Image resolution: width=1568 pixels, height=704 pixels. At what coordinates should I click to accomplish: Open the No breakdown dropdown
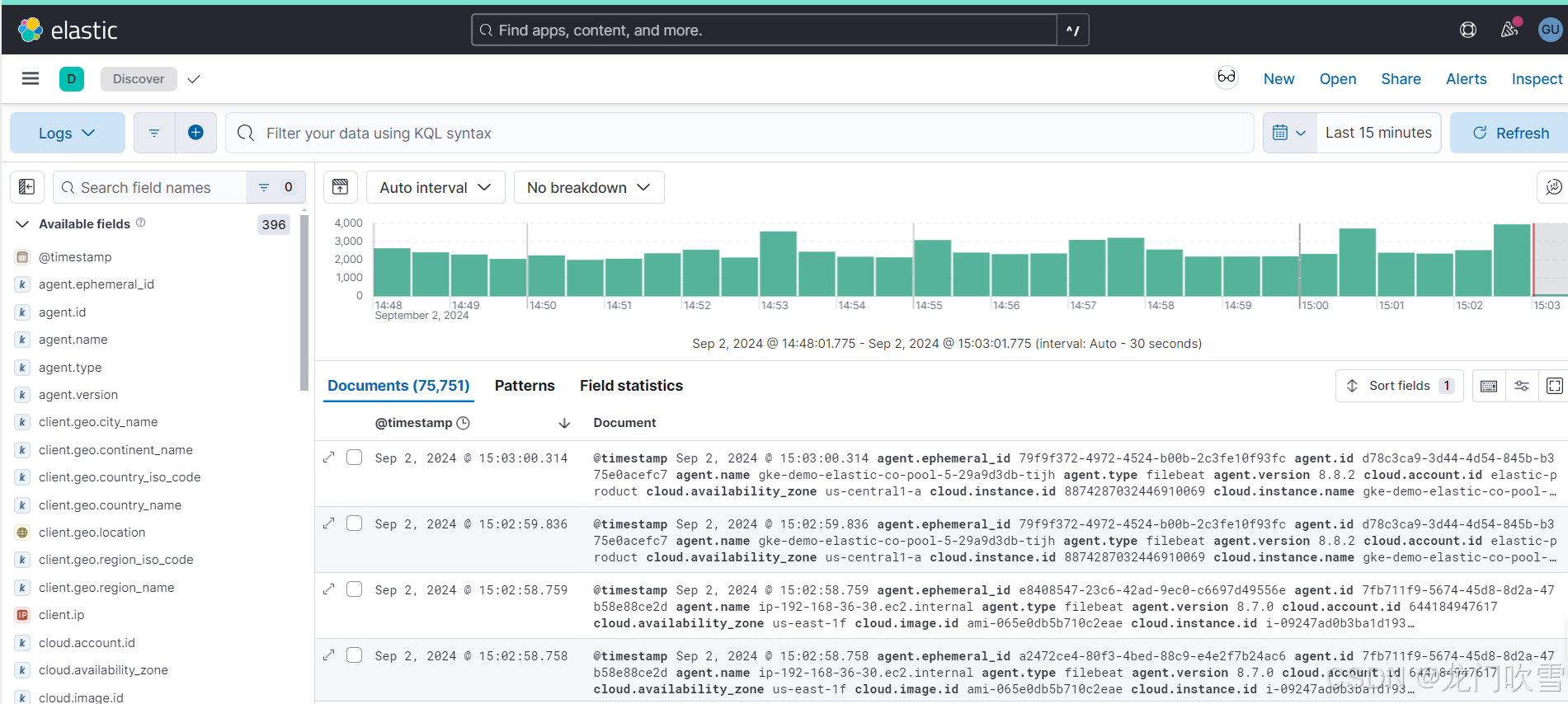coord(589,187)
